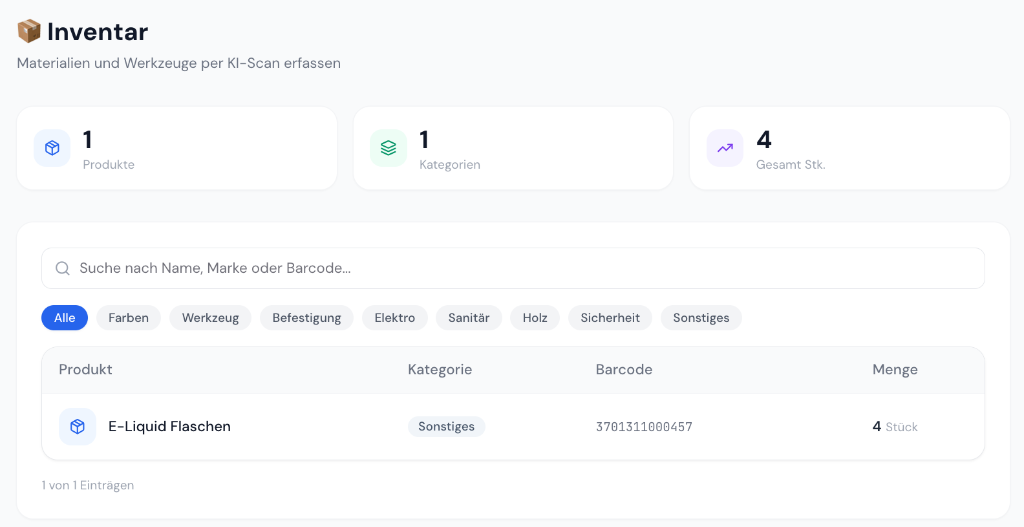
Task: Click the Kategorien stat label
Action: [x=449, y=165]
